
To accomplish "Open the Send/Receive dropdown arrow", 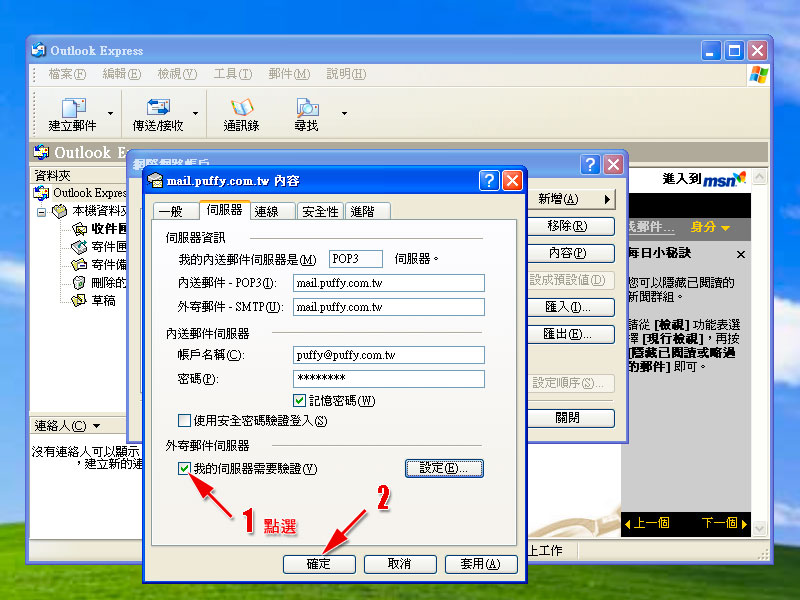I will point(195,113).
